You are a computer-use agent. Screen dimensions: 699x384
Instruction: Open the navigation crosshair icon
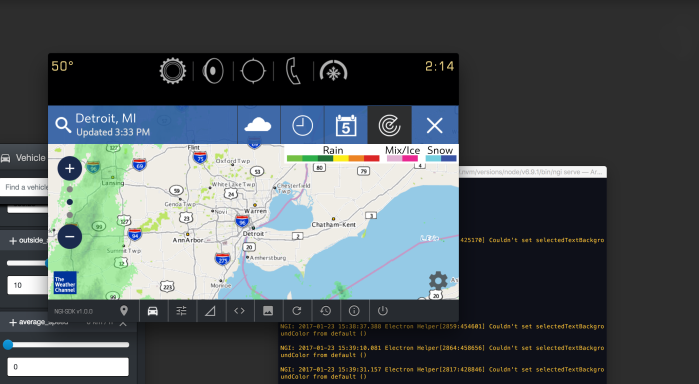(x=253, y=71)
